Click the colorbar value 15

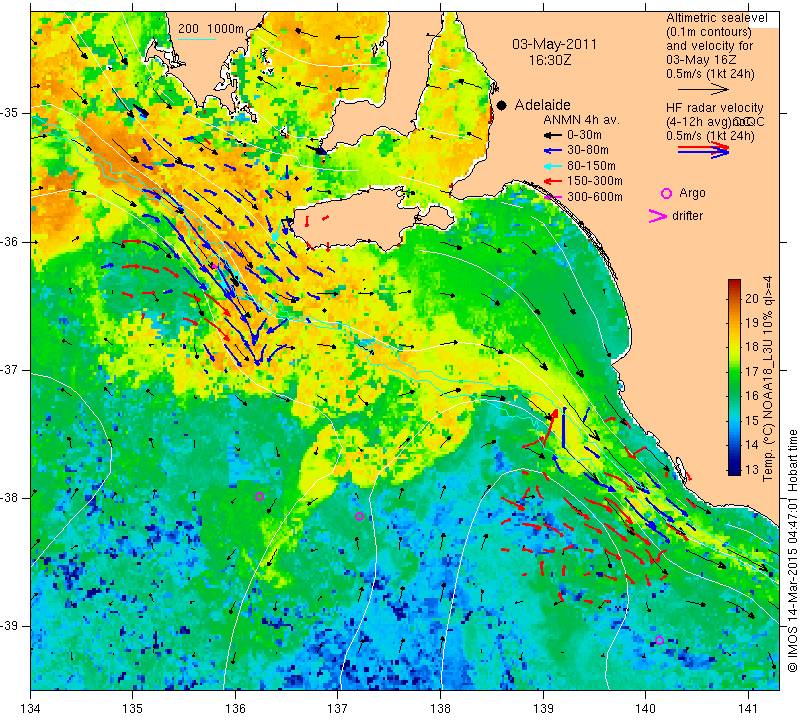(x=752, y=421)
